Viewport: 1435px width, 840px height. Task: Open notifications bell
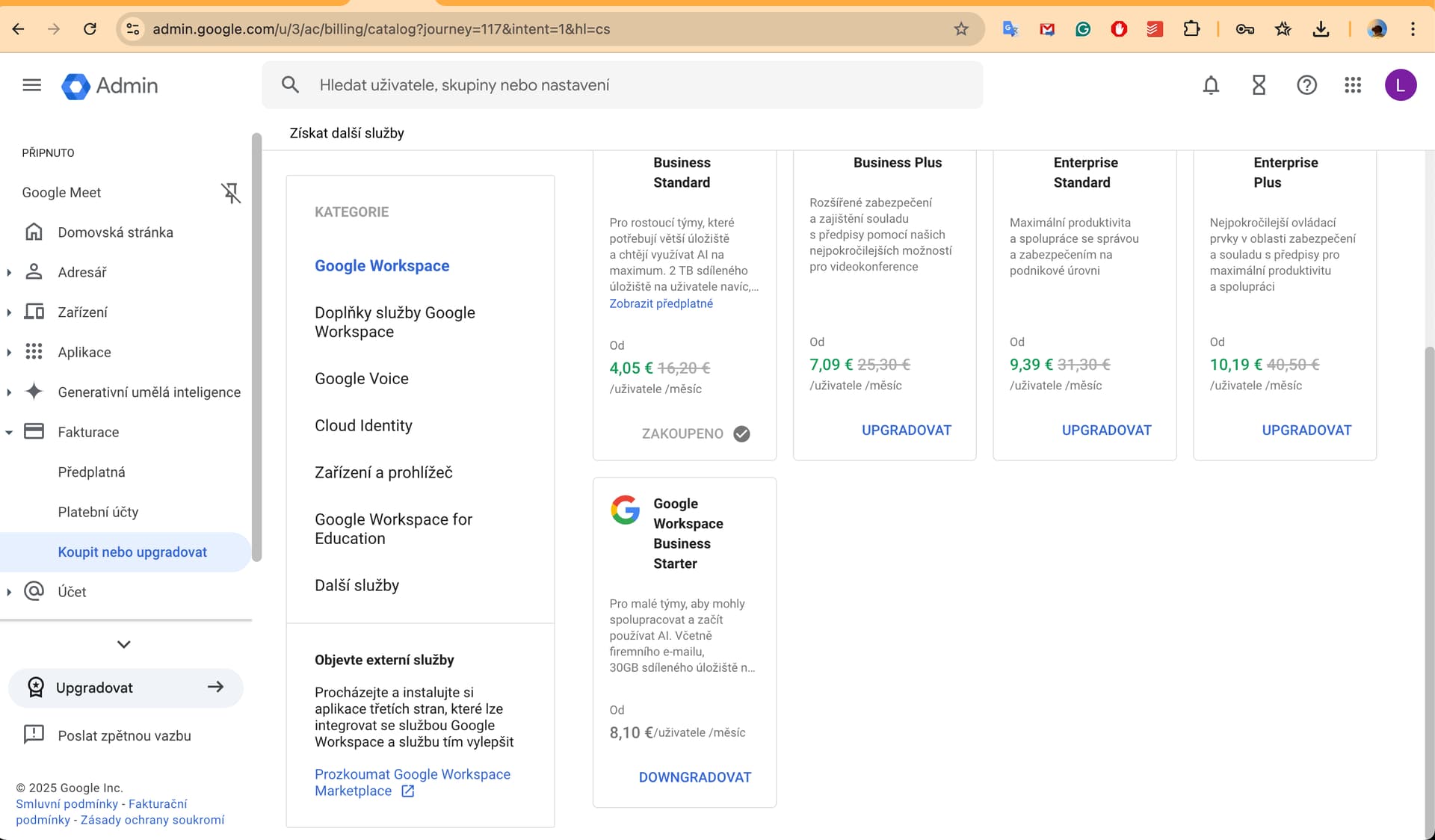coord(1211,85)
